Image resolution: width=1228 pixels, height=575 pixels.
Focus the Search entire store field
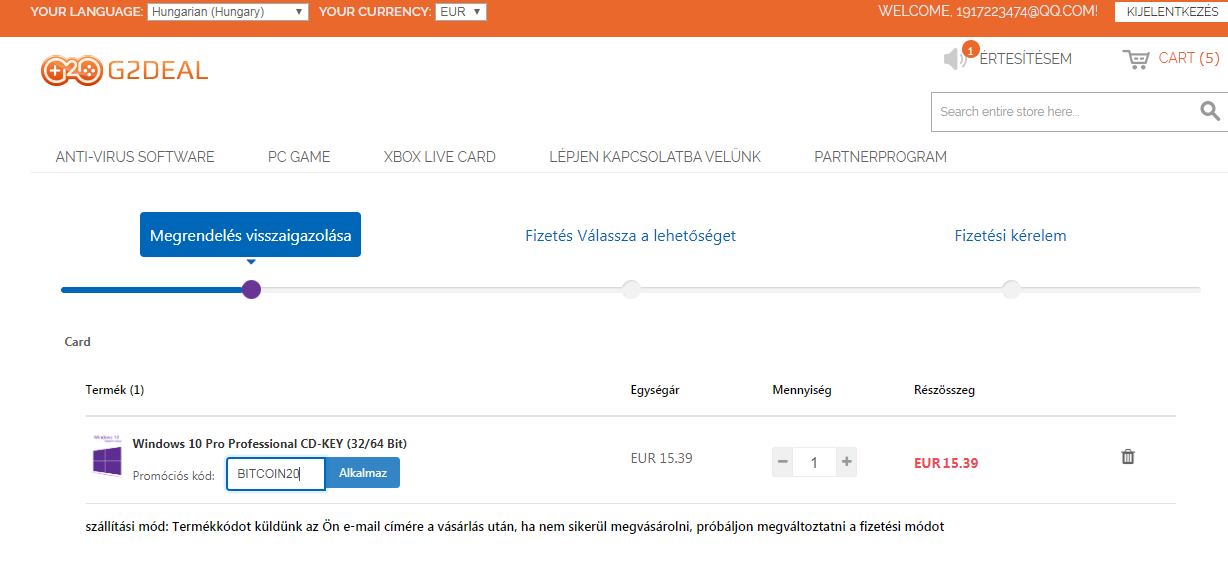point(1064,112)
